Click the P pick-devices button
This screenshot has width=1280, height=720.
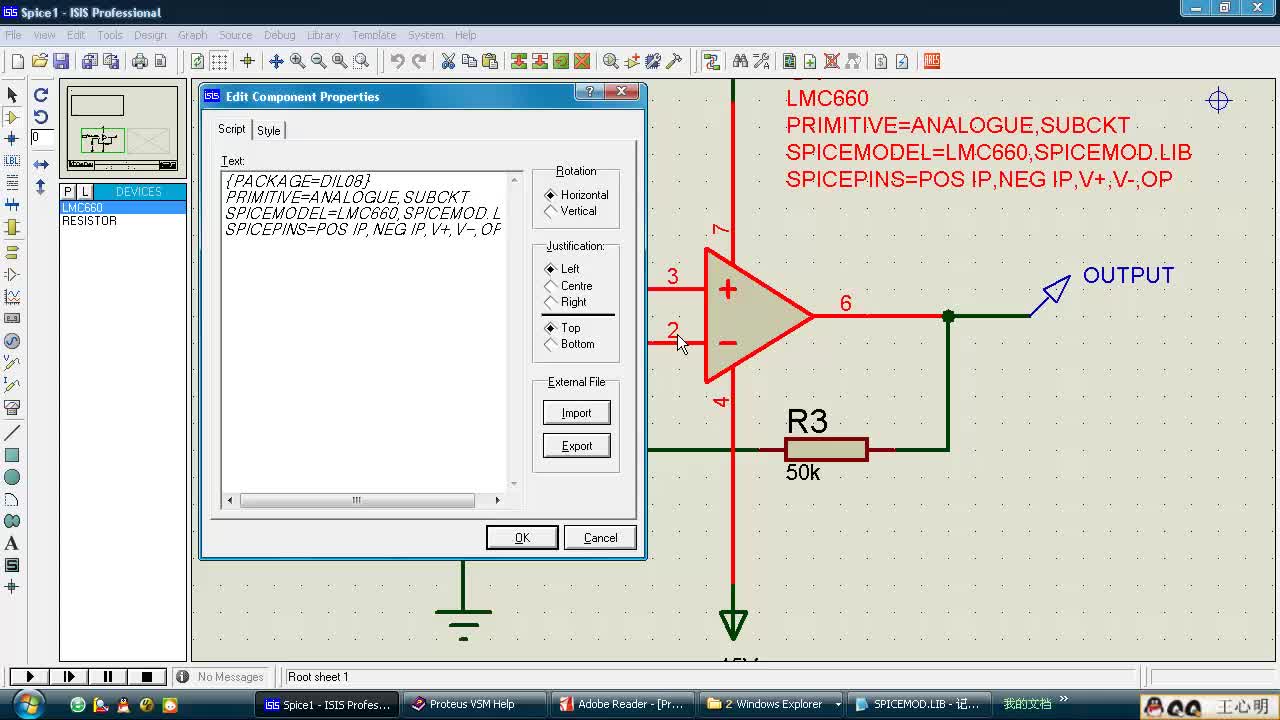pos(68,191)
